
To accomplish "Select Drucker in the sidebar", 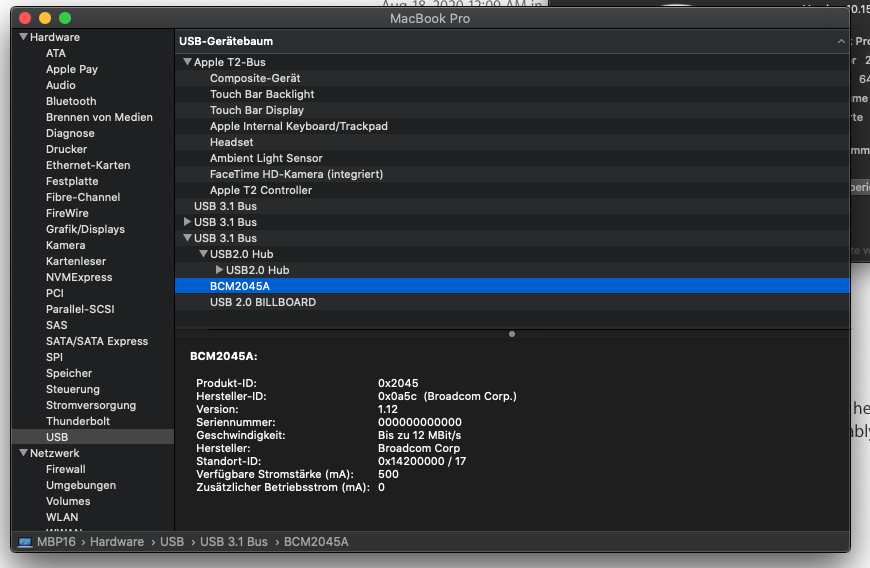I will (66, 149).
